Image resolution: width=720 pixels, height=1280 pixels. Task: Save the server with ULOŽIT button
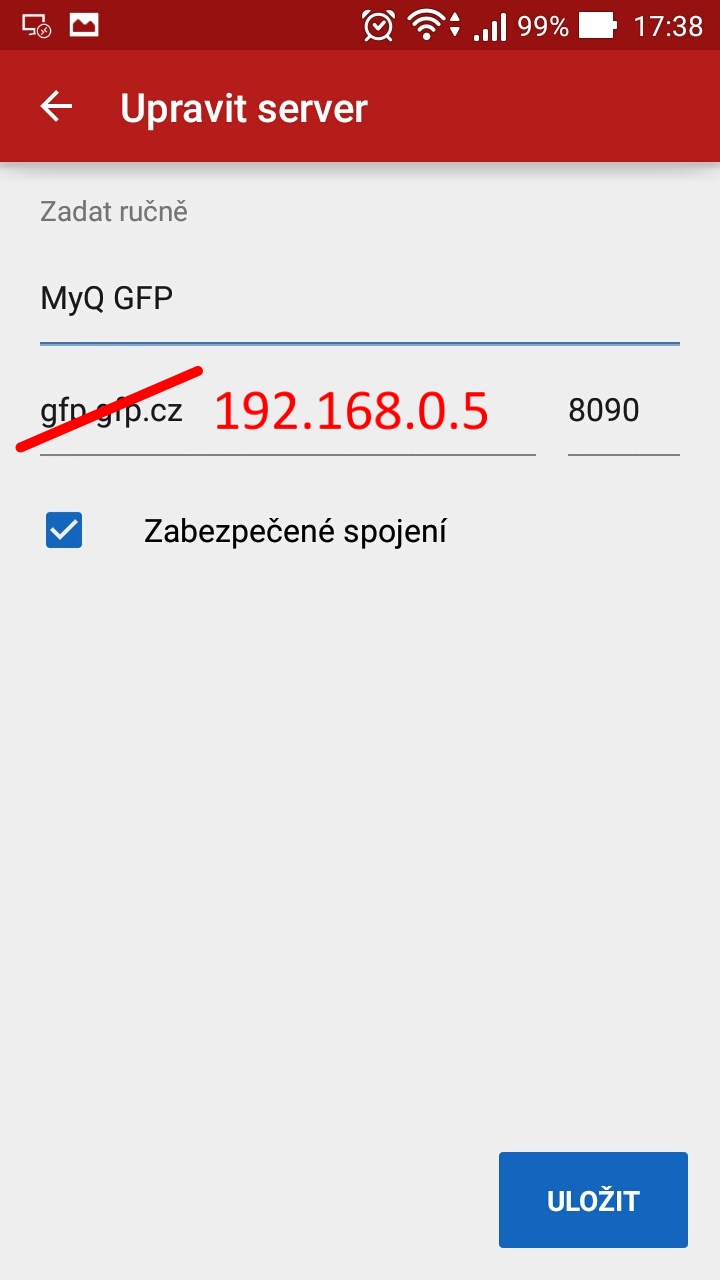click(x=593, y=1200)
